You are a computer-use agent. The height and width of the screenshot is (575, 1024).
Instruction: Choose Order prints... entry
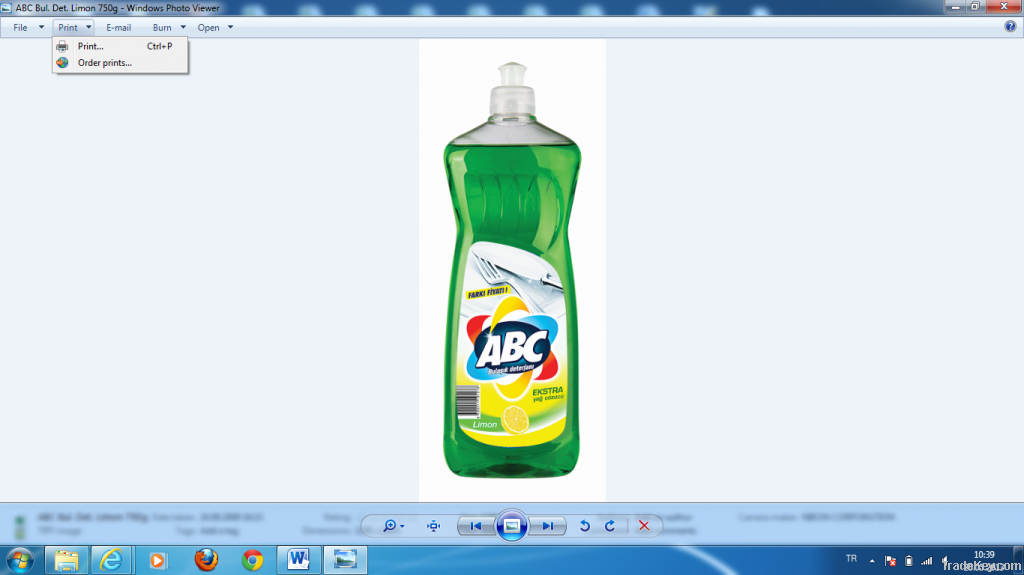point(120,63)
